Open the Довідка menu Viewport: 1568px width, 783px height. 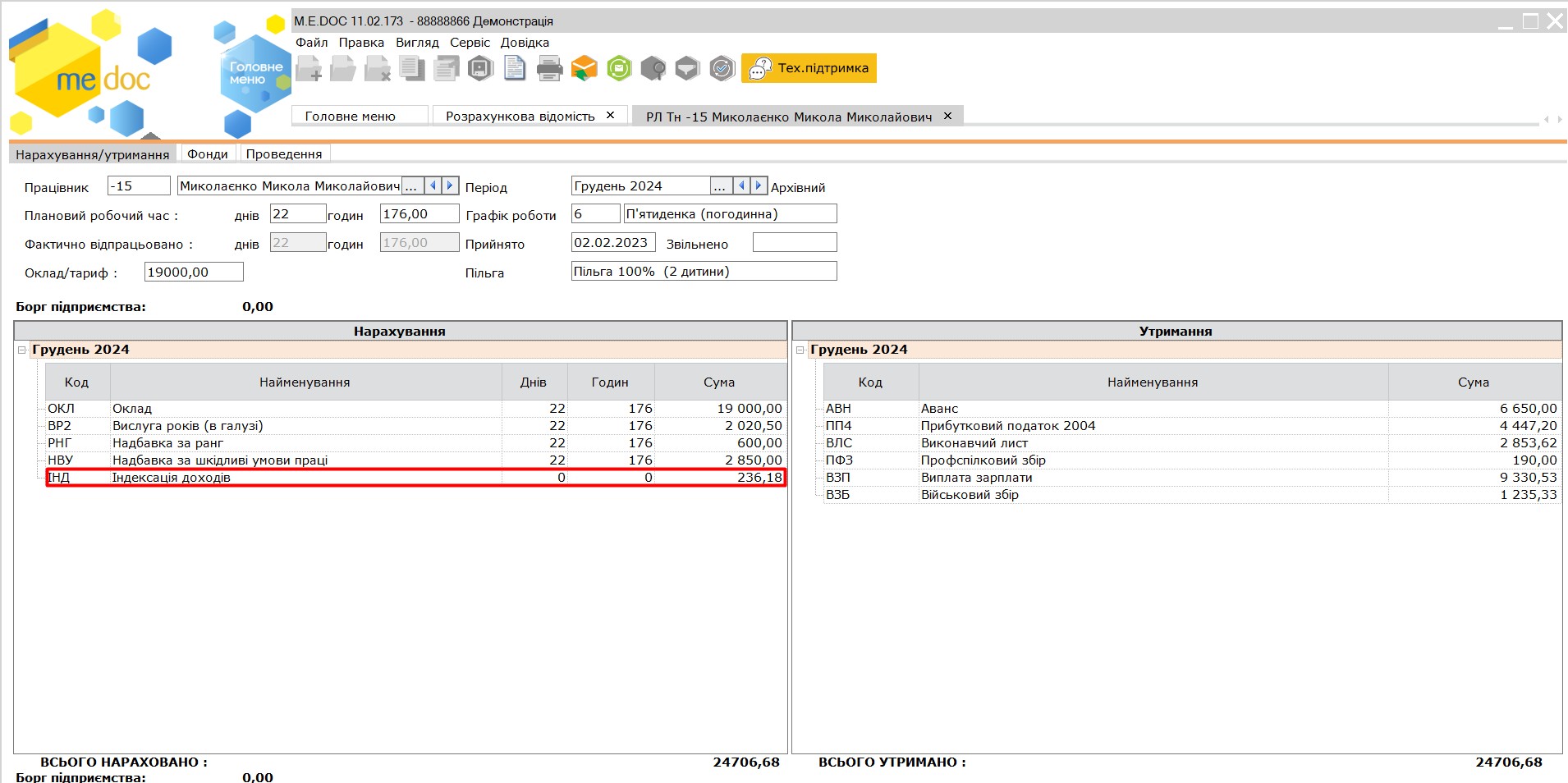pos(525,43)
